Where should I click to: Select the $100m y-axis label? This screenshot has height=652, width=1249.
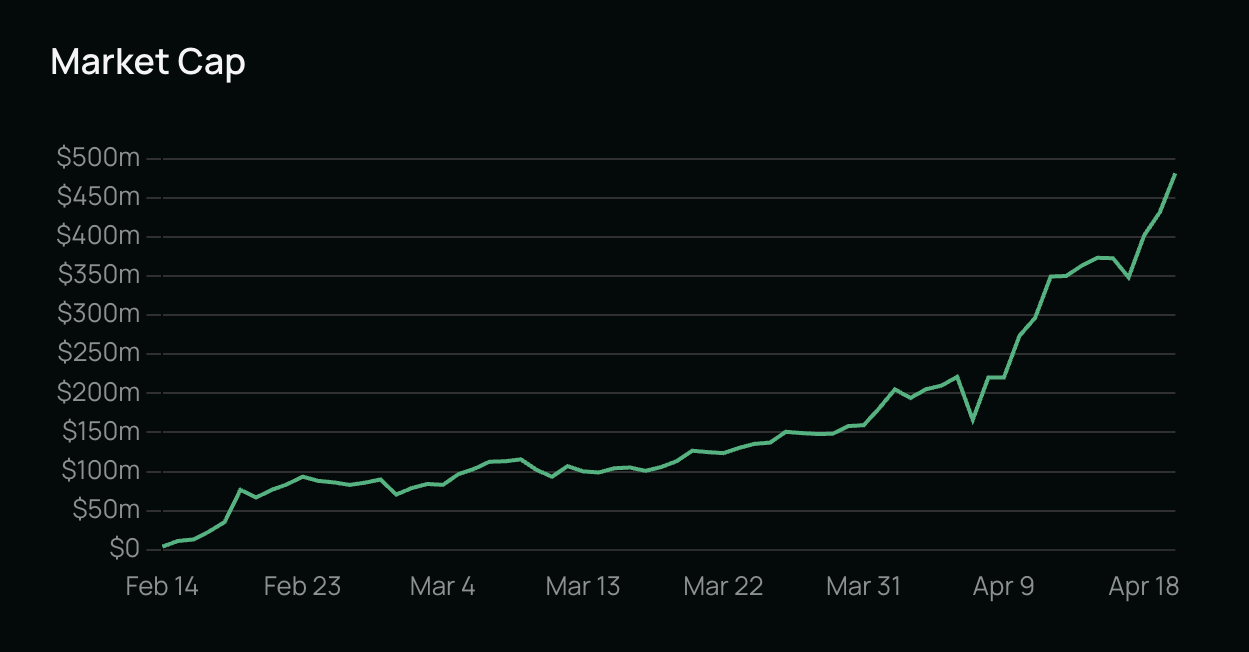click(100, 471)
